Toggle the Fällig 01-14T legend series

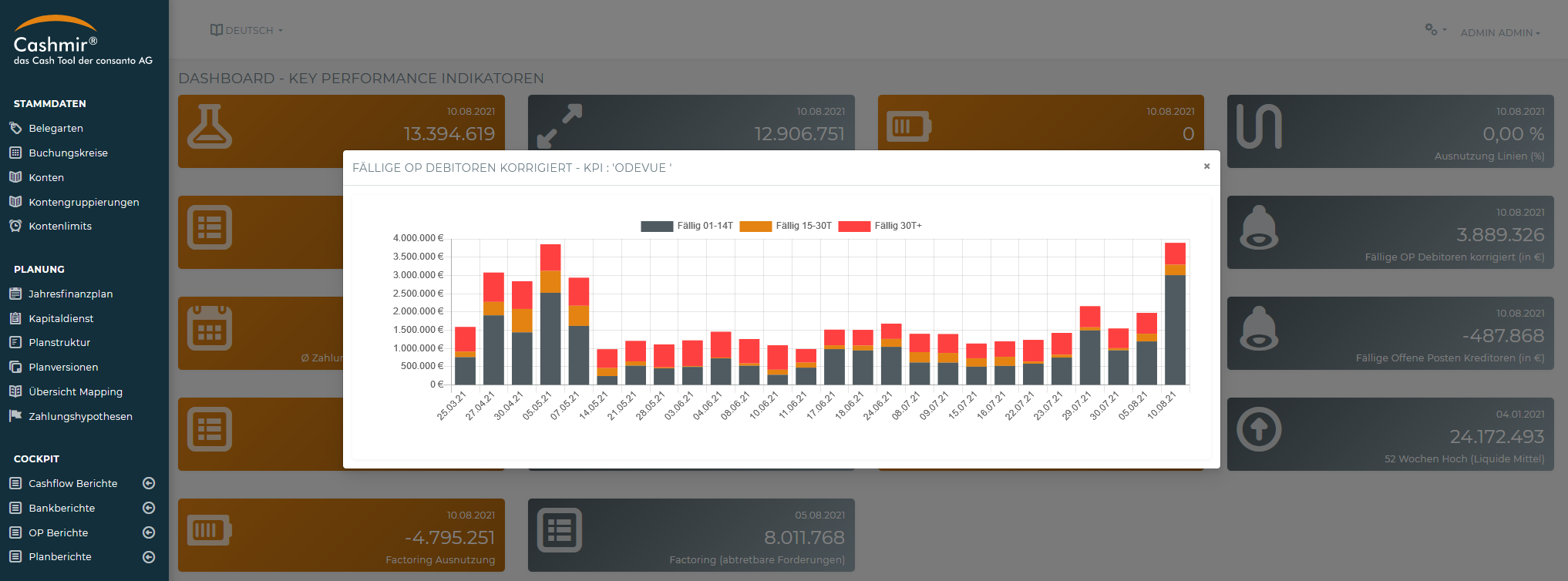687,226
